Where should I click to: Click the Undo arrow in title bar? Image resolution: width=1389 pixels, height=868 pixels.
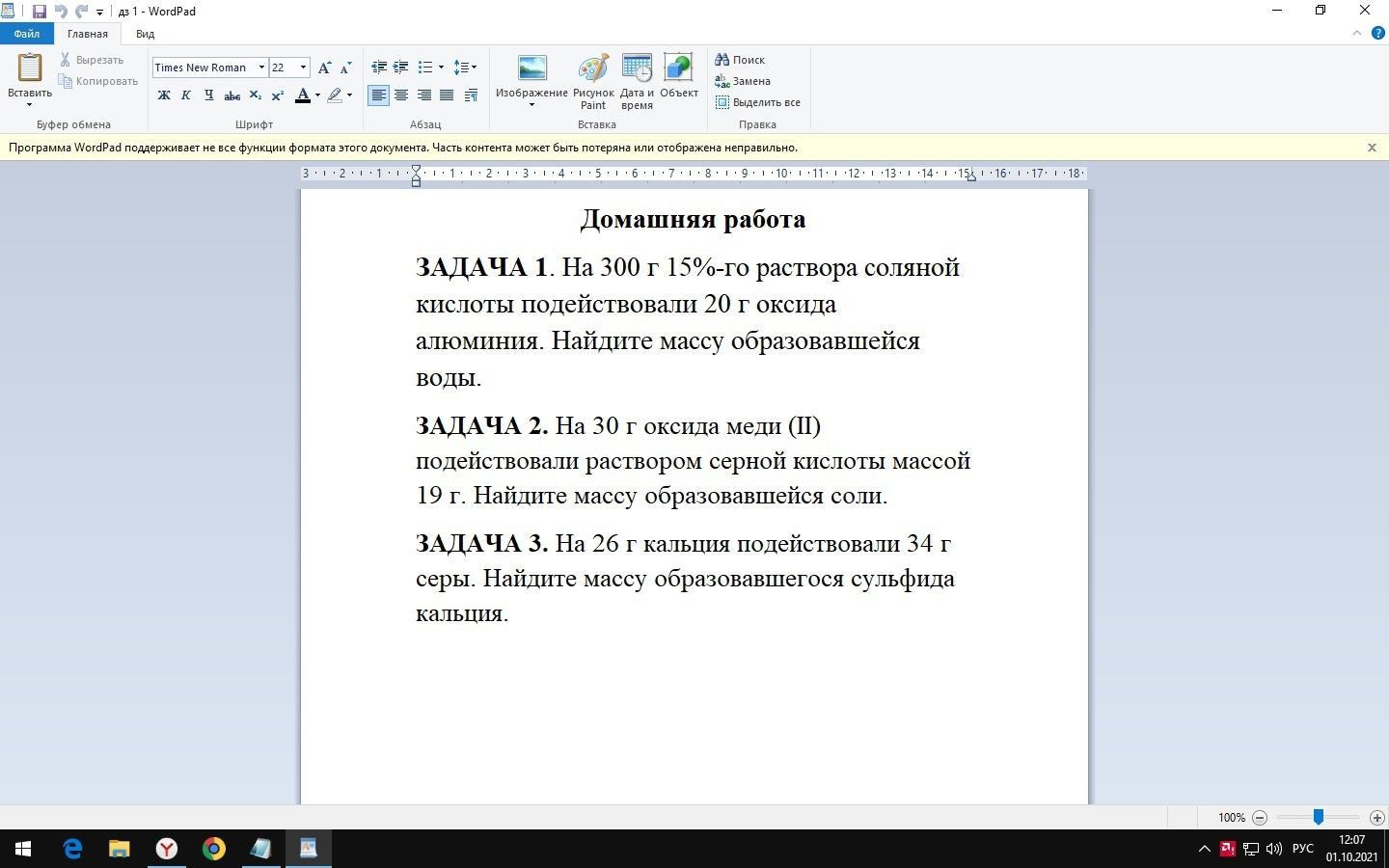point(61,12)
